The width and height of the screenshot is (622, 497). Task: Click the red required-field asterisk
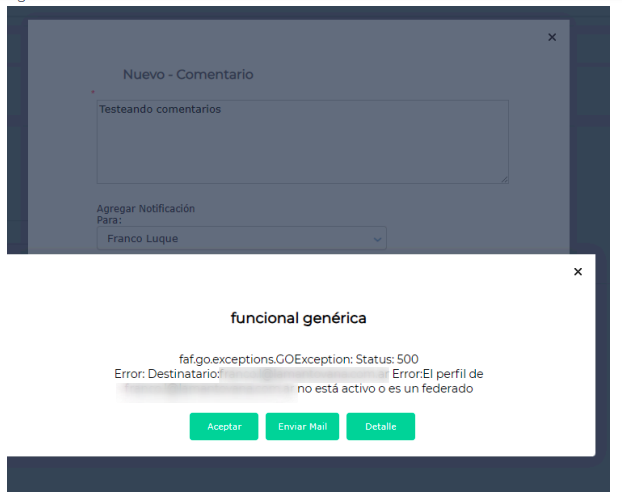point(93,92)
